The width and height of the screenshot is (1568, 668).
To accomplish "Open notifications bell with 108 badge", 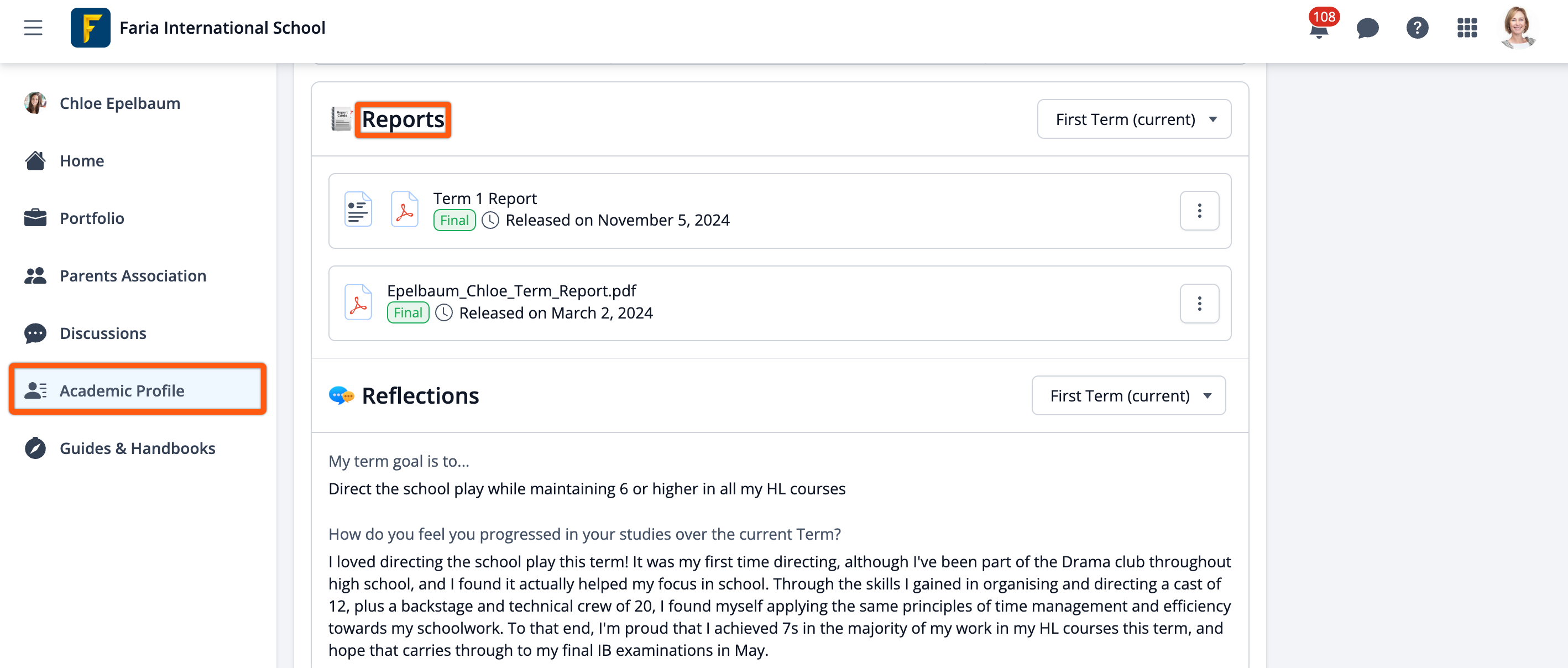I will click(1319, 28).
